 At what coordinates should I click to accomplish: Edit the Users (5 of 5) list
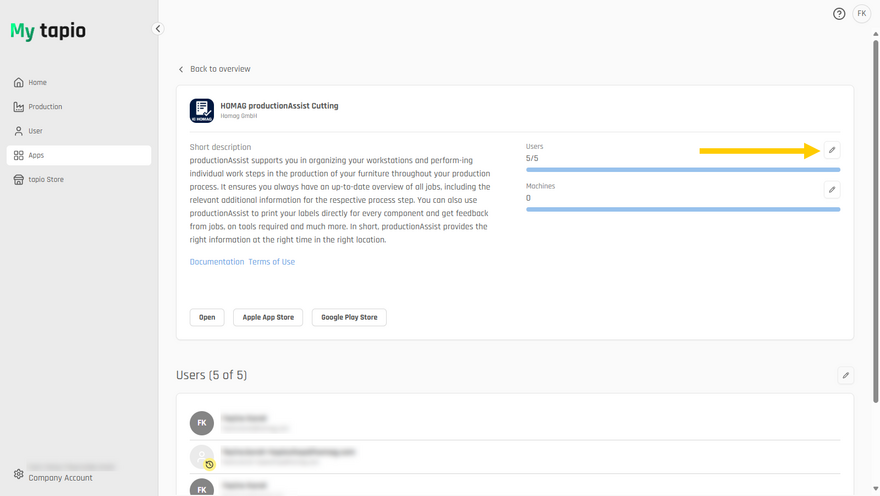pyautogui.click(x=845, y=375)
